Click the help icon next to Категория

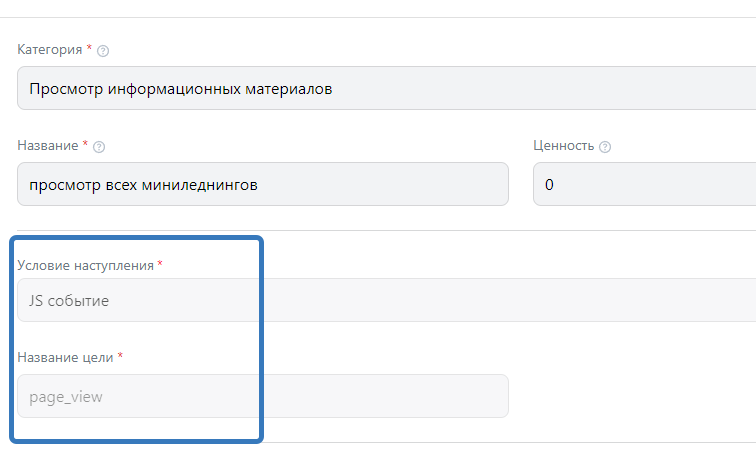tap(103, 51)
